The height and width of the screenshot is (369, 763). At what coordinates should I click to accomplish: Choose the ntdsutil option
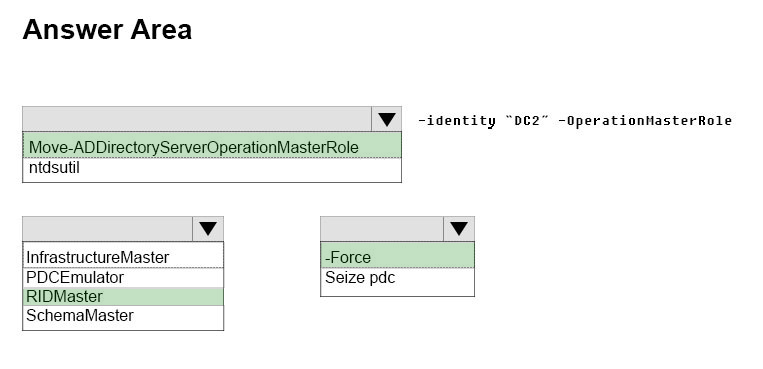pyautogui.click(x=212, y=168)
